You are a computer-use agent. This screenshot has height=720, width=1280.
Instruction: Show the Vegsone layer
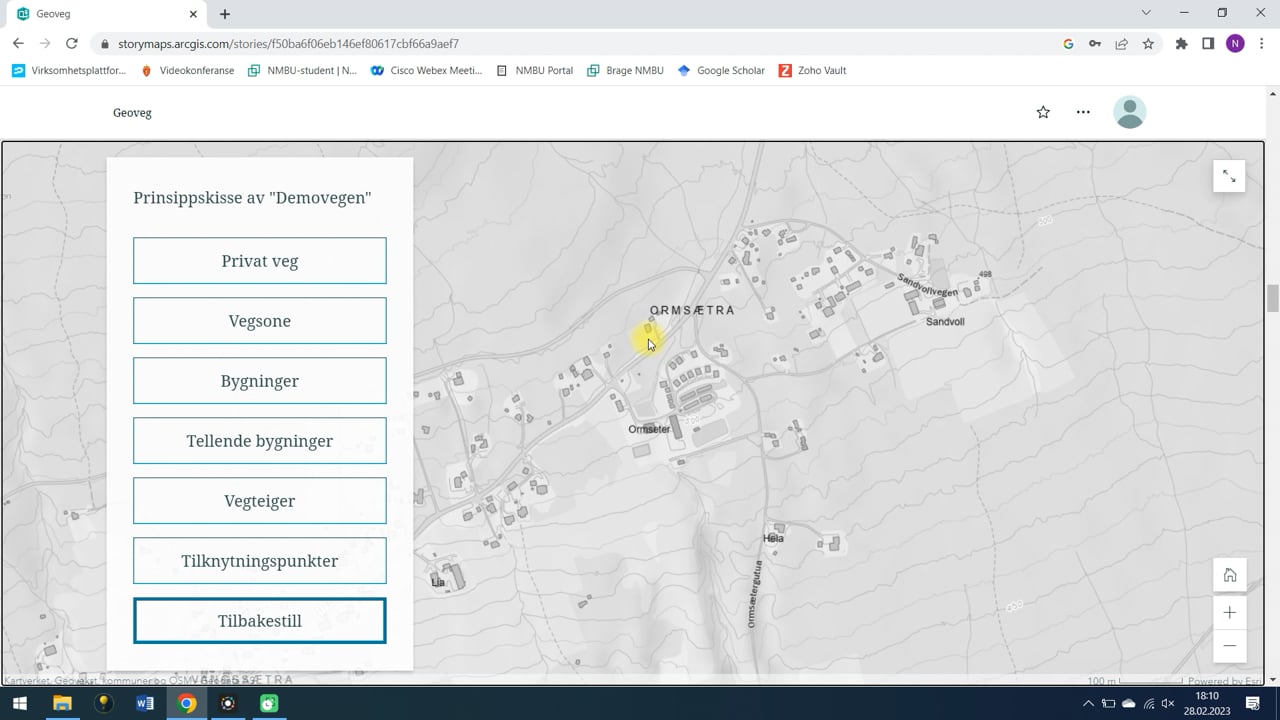coord(260,321)
